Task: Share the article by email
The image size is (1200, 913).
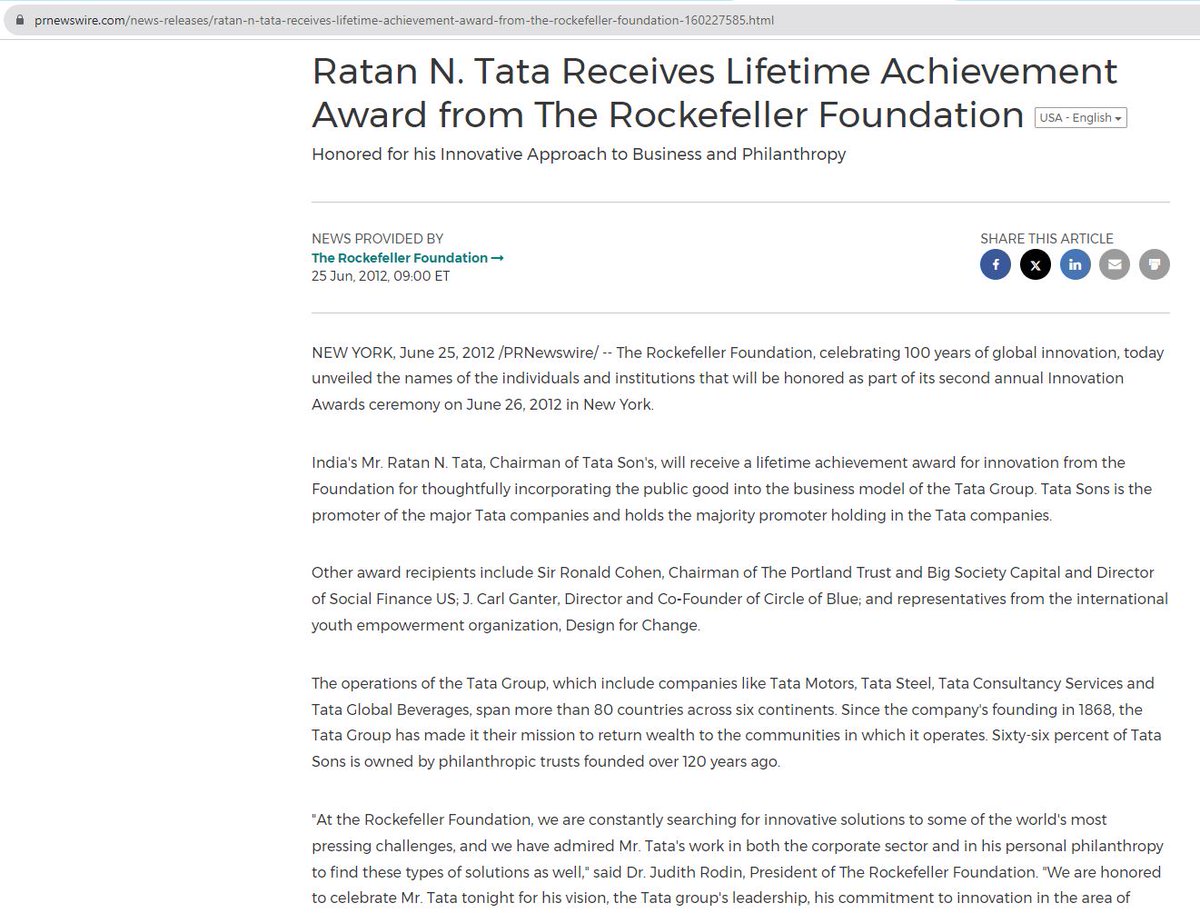Action: (1114, 265)
